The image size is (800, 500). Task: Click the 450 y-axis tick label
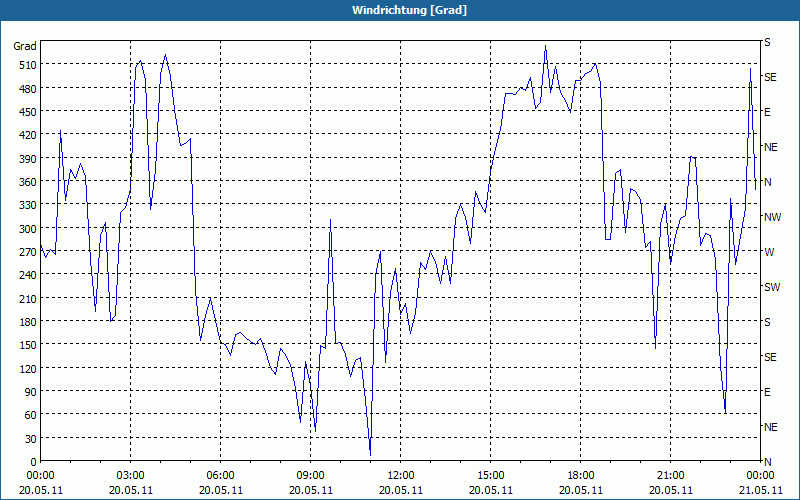[x=28, y=112]
